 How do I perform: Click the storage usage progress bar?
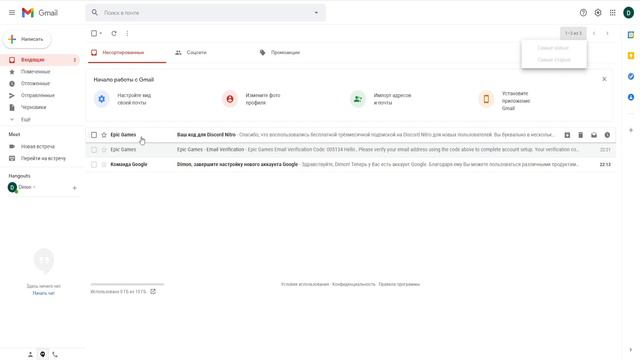tap(127, 284)
